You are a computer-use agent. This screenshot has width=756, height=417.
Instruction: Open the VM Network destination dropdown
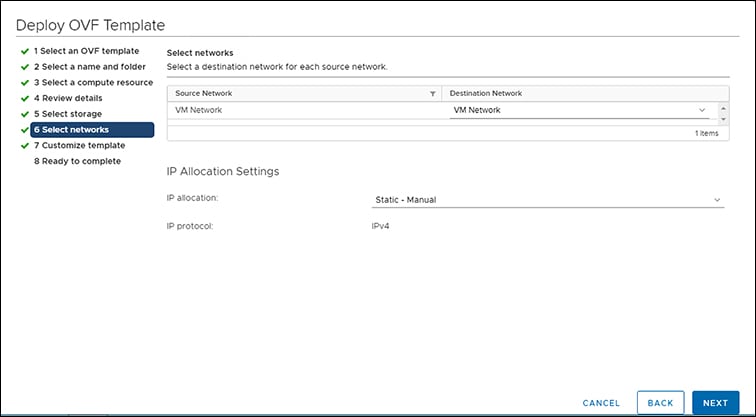579,110
